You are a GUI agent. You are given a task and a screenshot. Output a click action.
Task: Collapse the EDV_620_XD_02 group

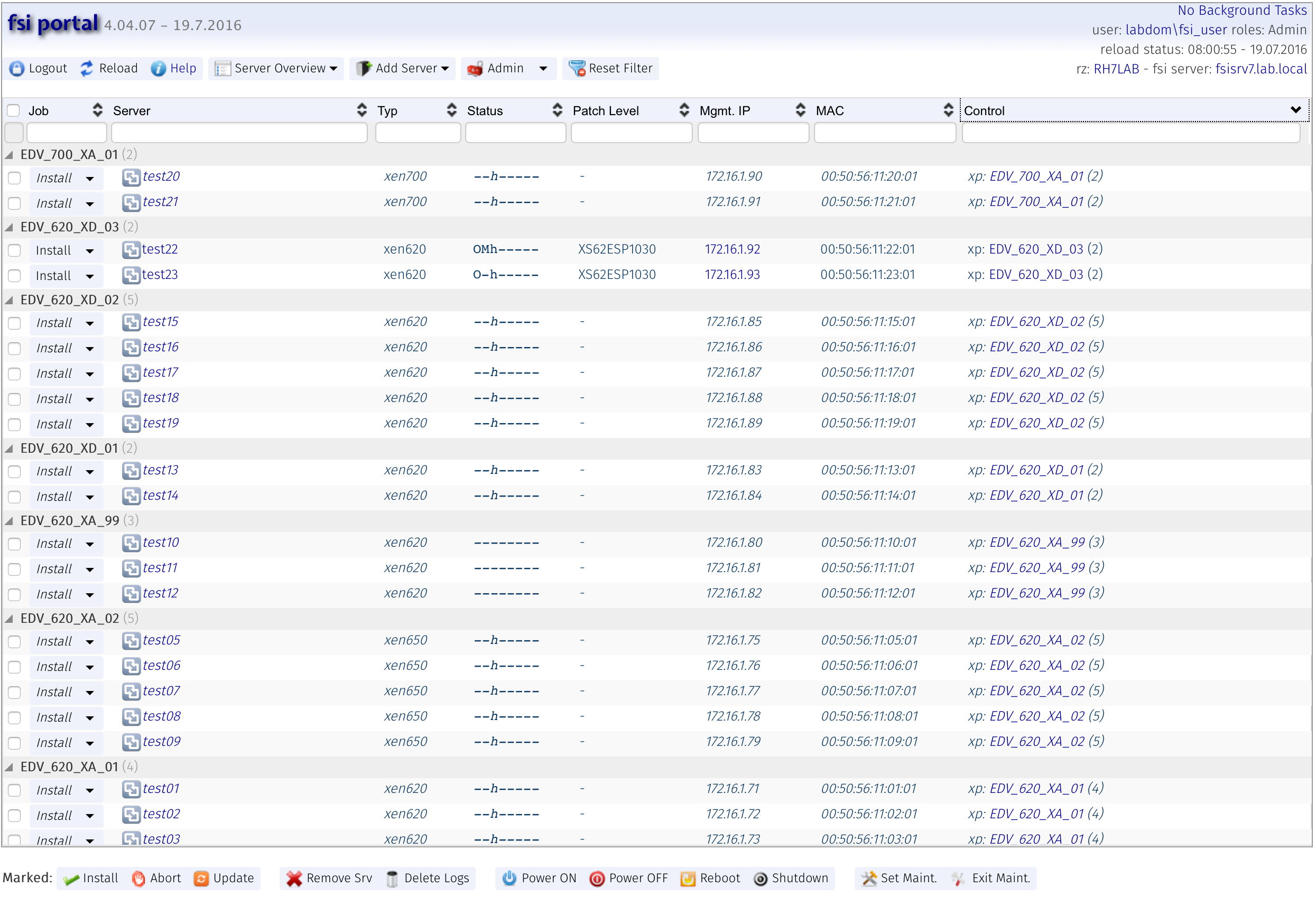click(9, 300)
